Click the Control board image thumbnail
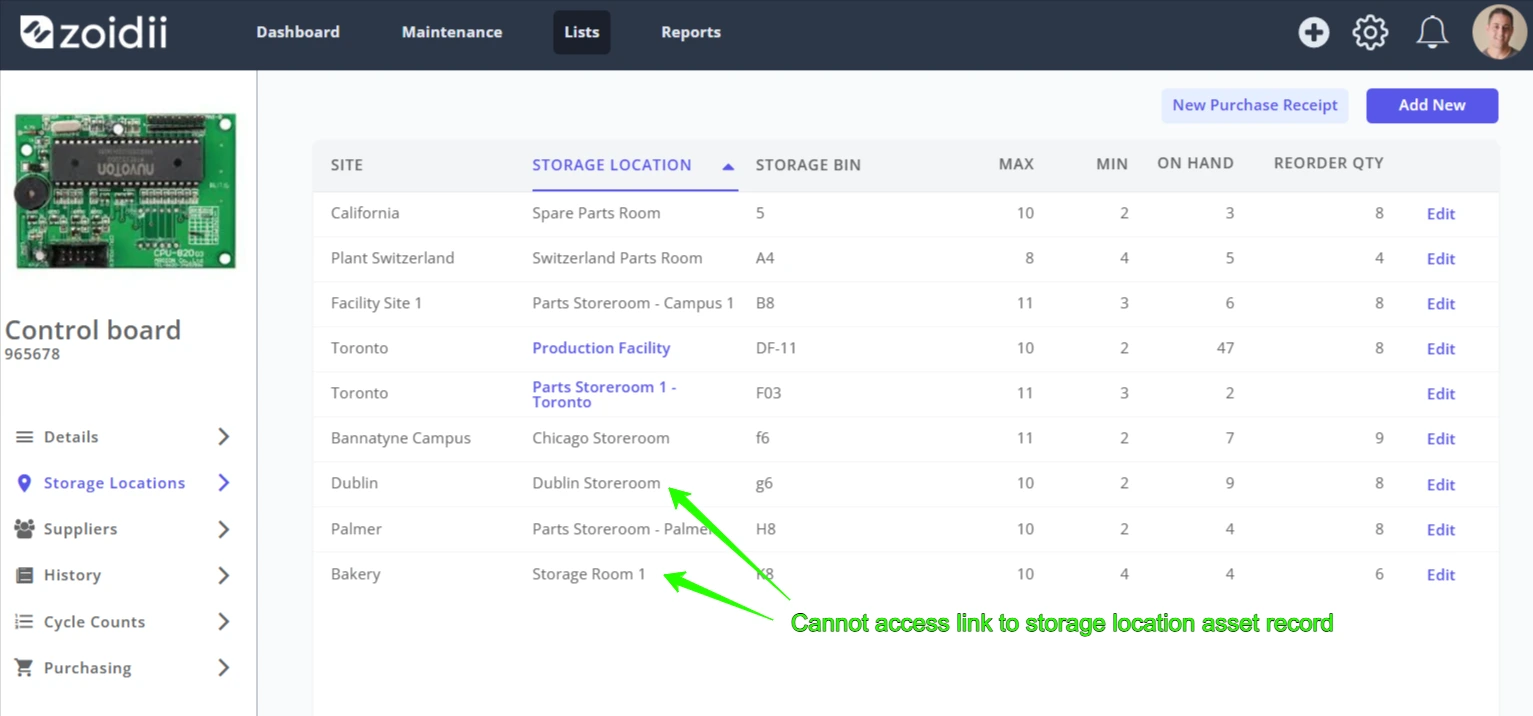 point(126,190)
